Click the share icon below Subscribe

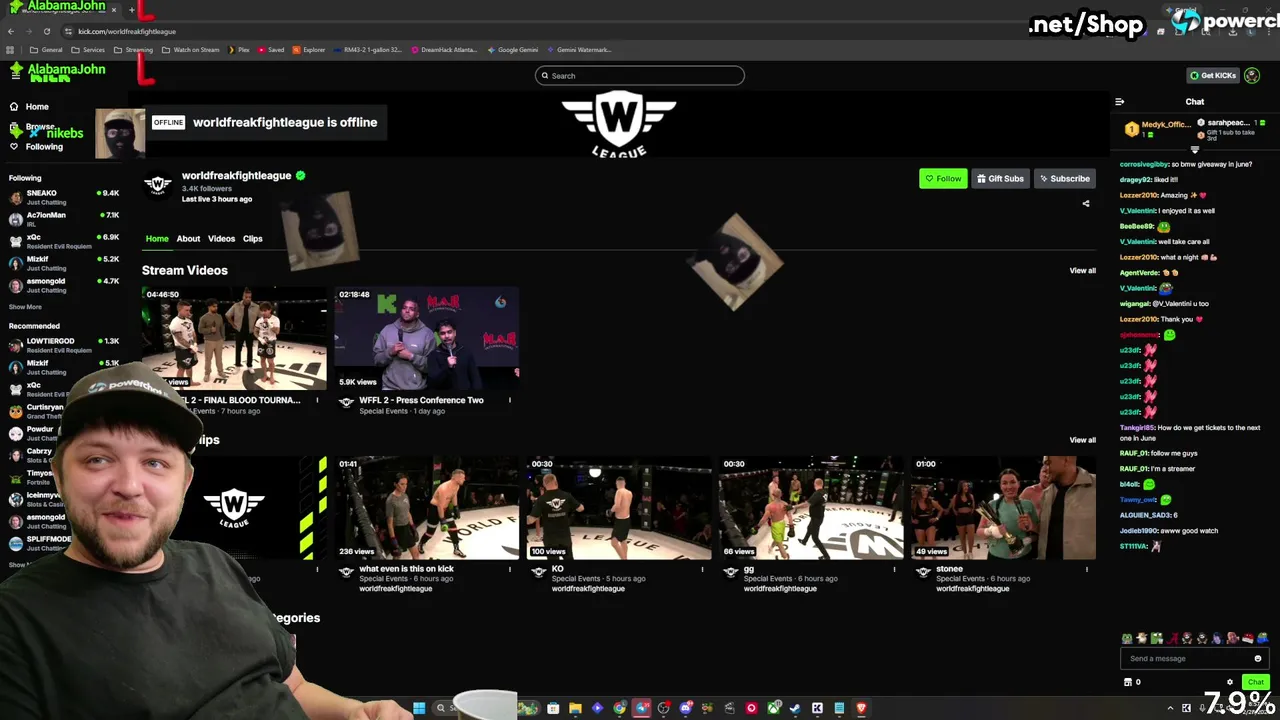(x=1086, y=204)
